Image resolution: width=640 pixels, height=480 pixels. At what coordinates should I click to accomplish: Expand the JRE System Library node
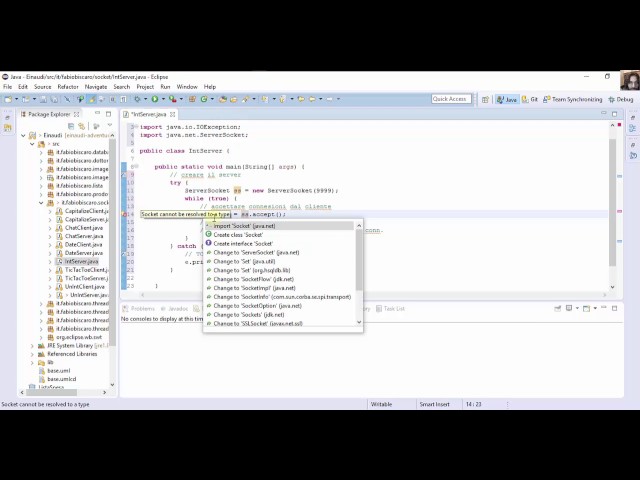(32, 346)
